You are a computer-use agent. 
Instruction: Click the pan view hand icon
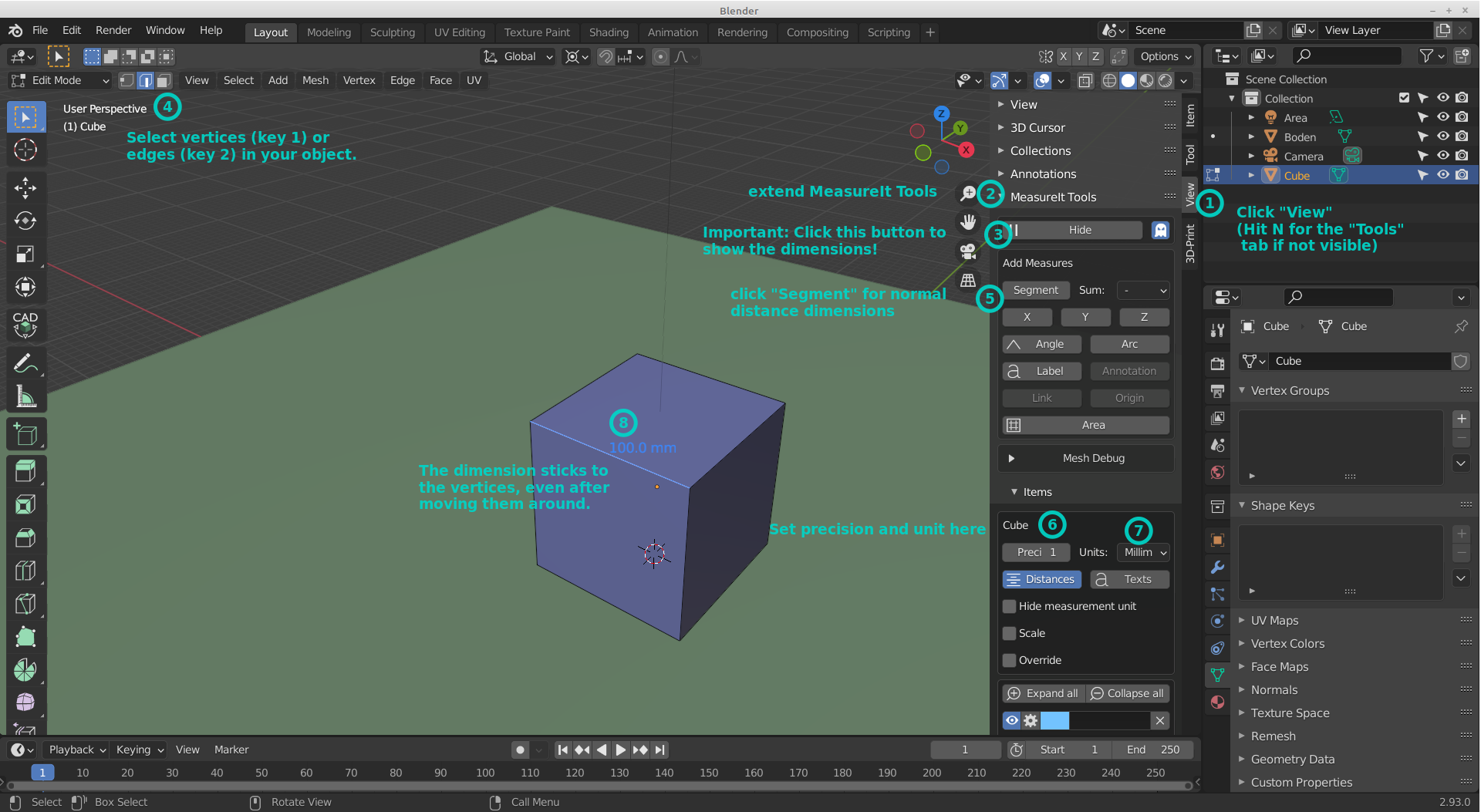[968, 222]
